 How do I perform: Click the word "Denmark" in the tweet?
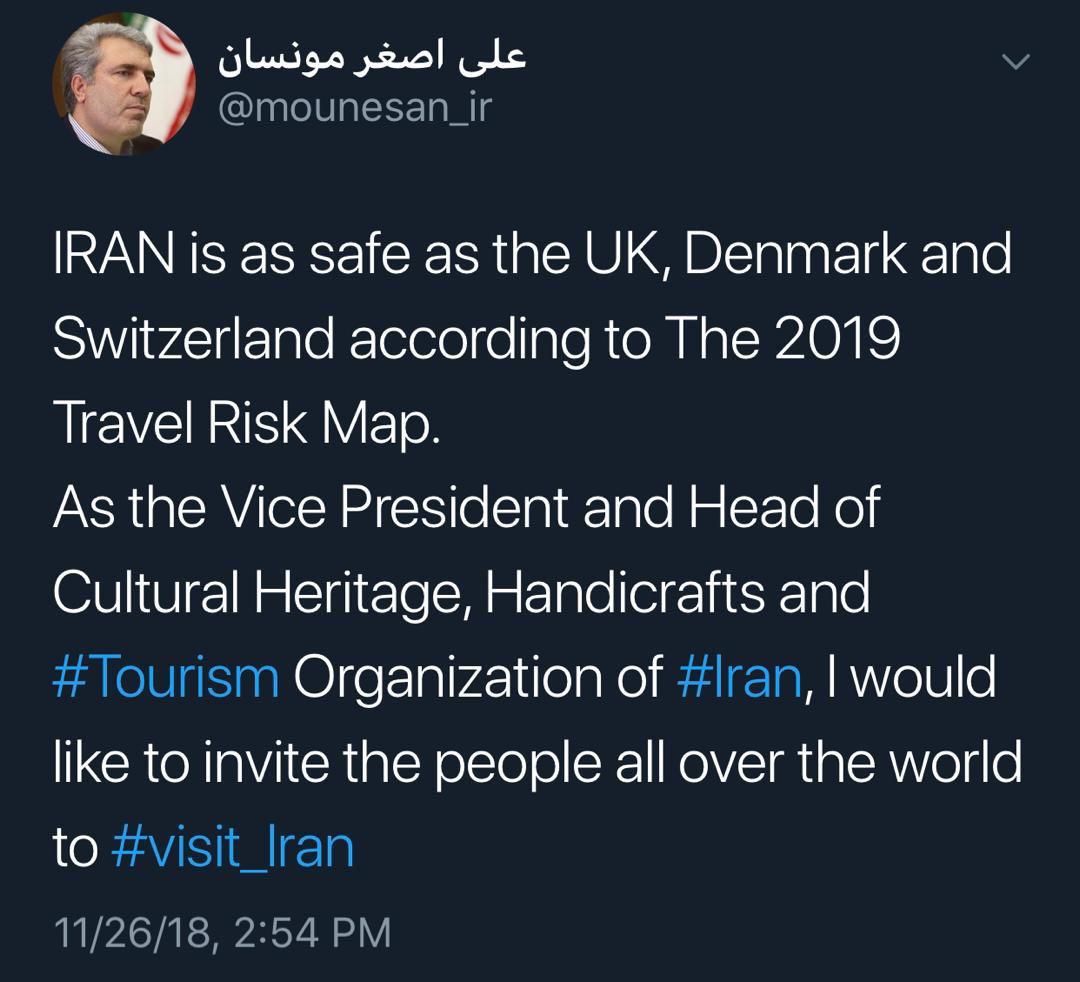(795, 254)
